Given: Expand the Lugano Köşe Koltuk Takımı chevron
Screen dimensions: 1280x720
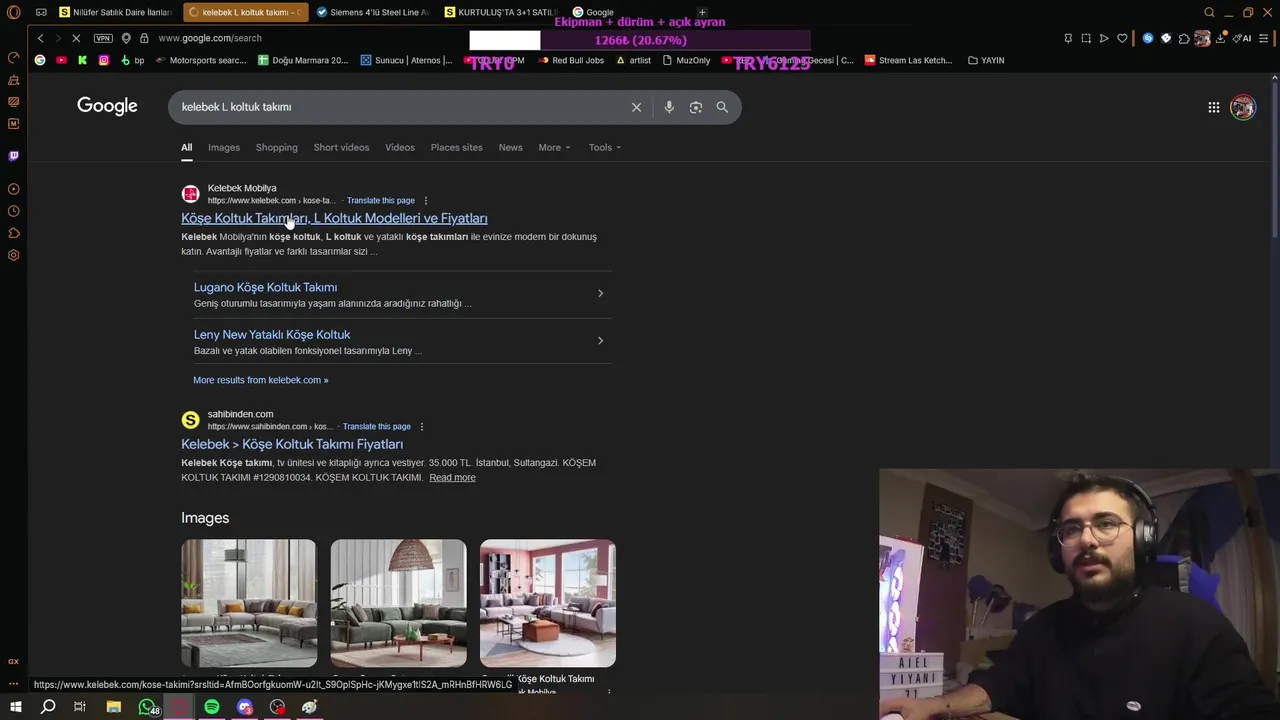Looking at the screenshot, I should coord(600,293).
